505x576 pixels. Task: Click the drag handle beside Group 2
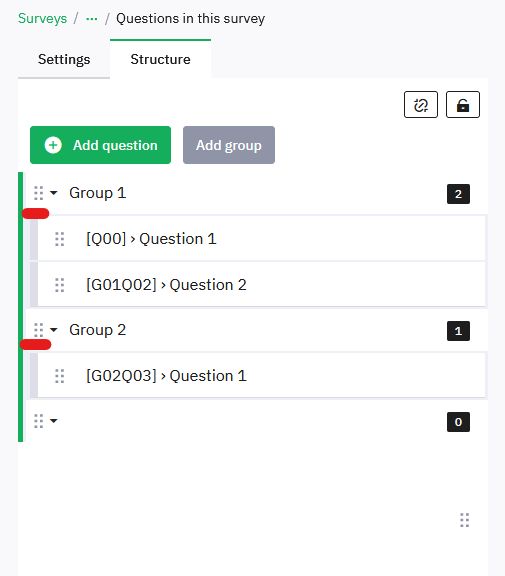click(x=39, y=330)
